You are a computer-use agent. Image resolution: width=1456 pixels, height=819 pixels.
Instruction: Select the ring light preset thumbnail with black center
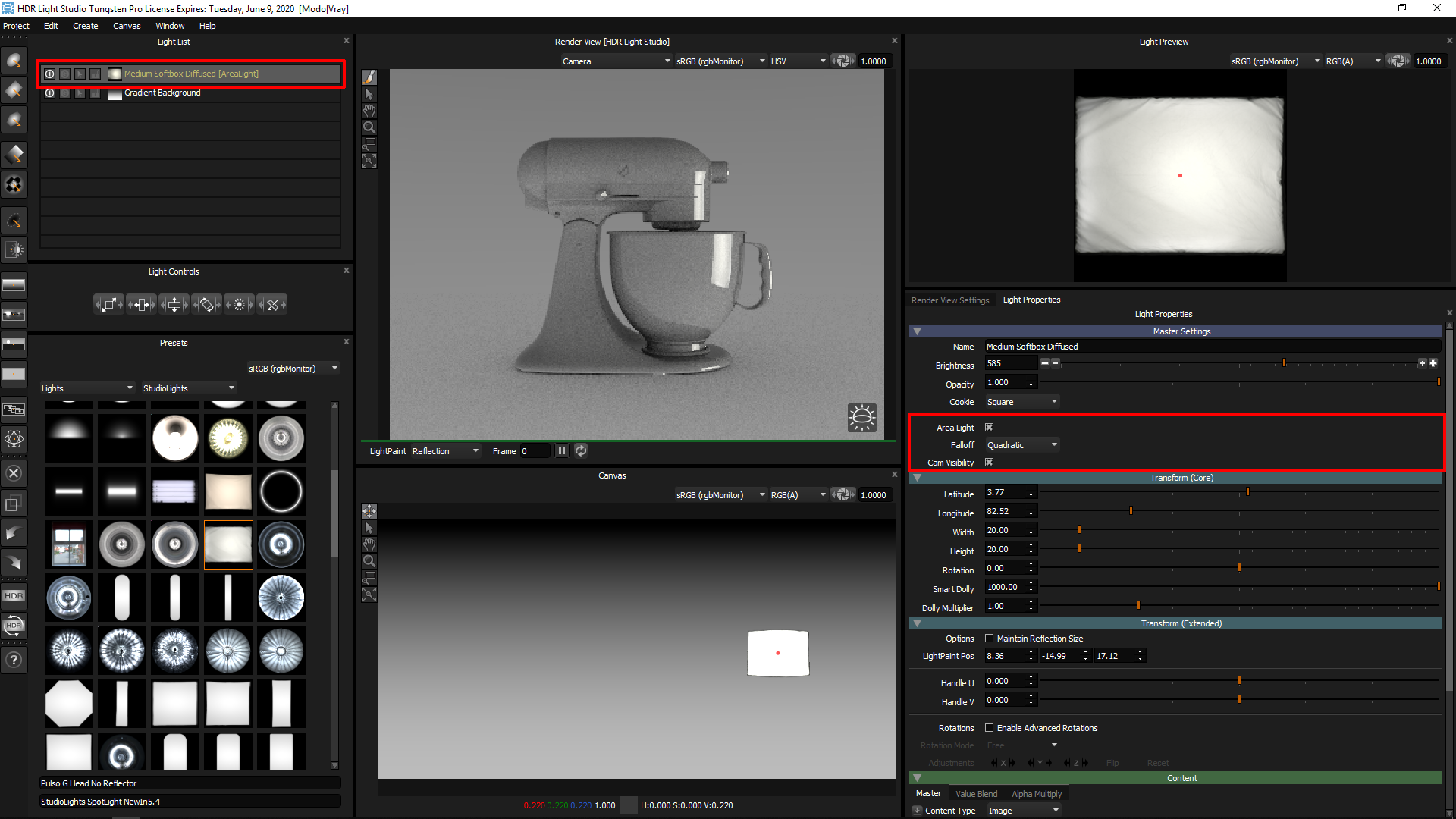pos(281,492)
